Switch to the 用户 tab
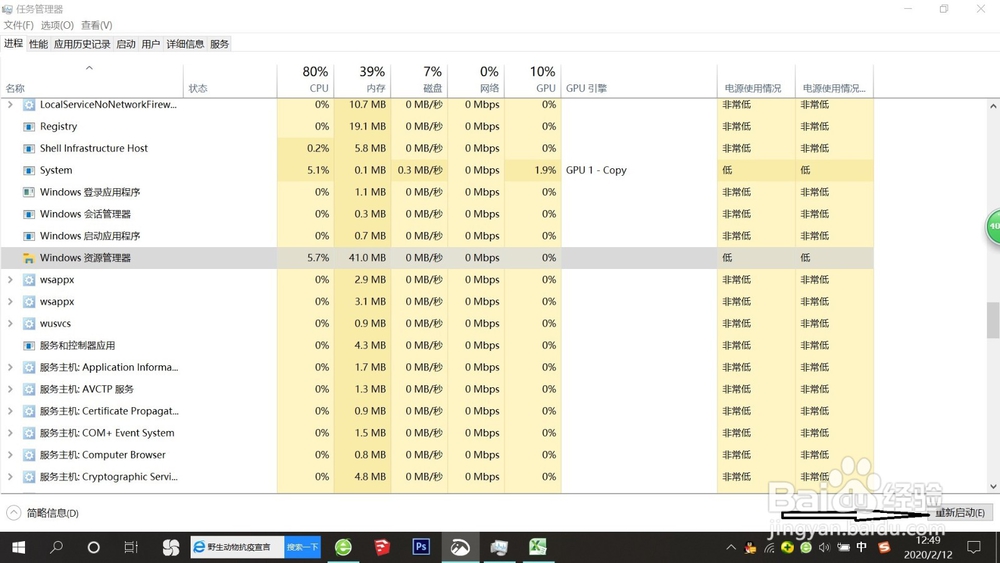 pos(151,44)
